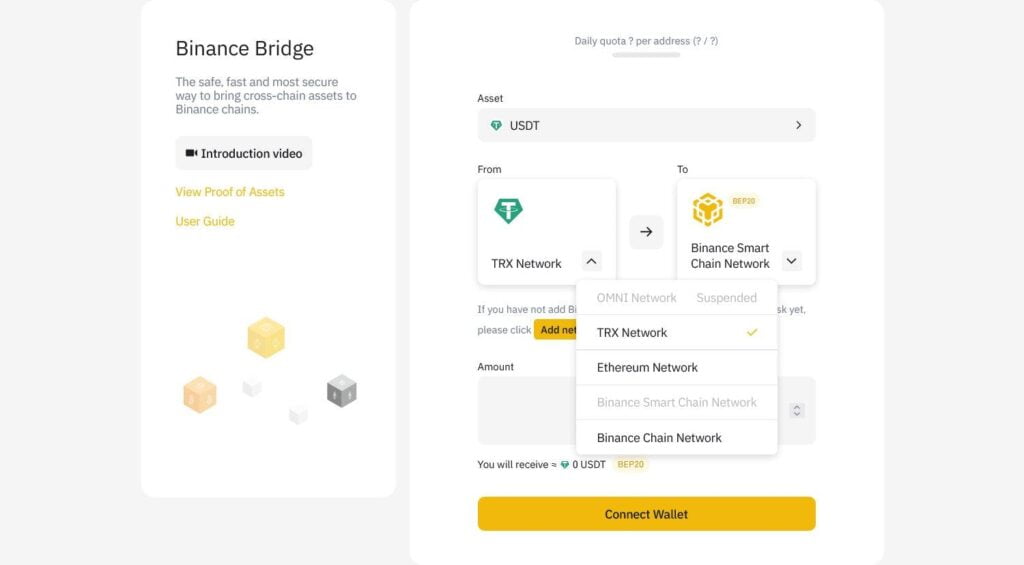Click the Binance Smart Chain cube logo
Image resolution: width=1024 pixels, height=565 pixels.
(x=707, y=210)
